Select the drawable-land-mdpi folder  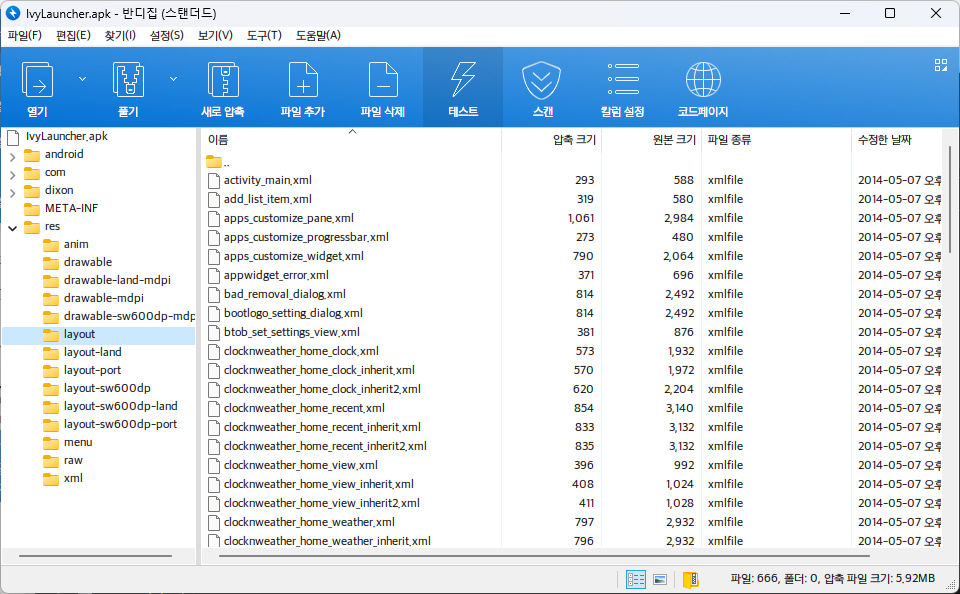(117, 280)
